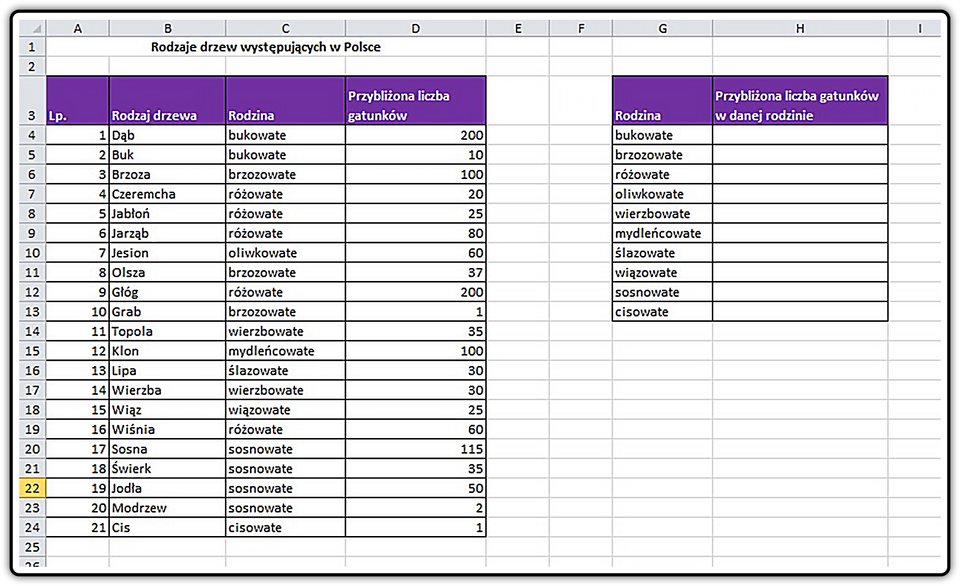Click species count 115 in Sosna row
The width and height of the screenshot is (960, 586).
tap(416, 449)
